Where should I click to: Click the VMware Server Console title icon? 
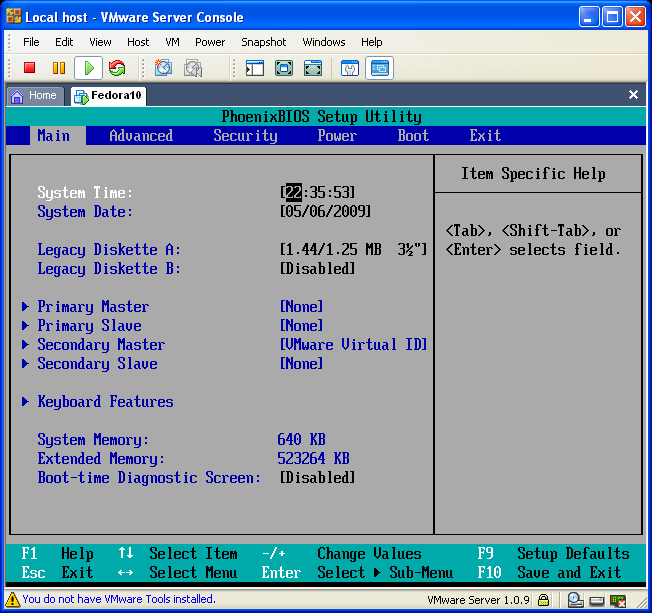tap(14, 16)
